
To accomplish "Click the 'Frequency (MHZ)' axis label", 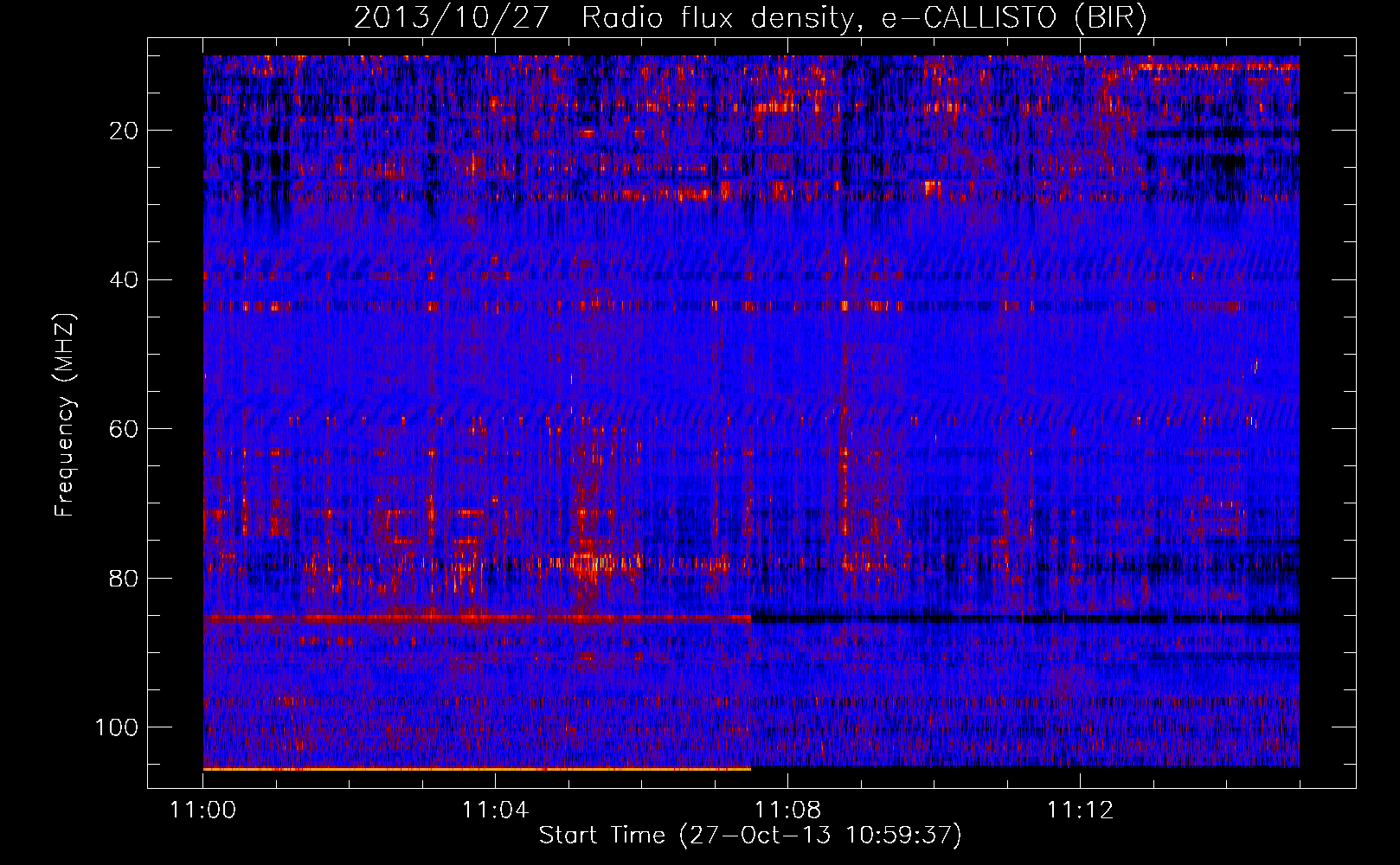I will pyautogui.click(x=66, y=415).
